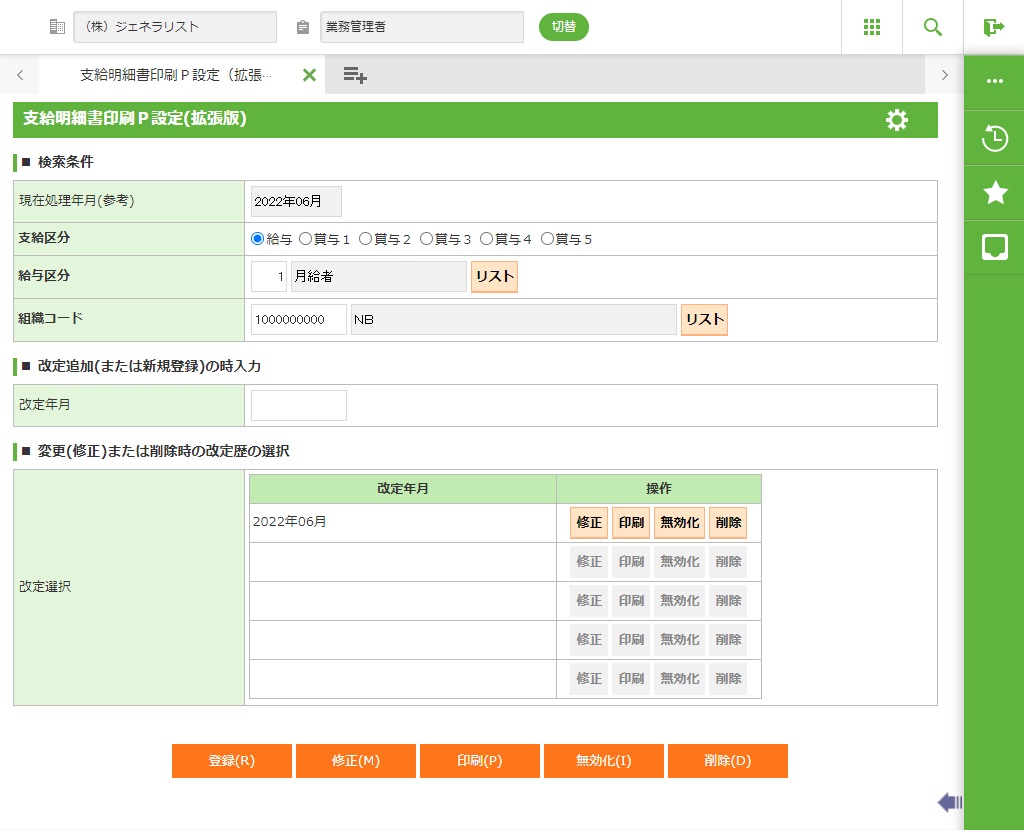Image resolution: width=1024 pixels, height=830 pixels.
Task: Click the search magnifier icon
Action: click(933, 27)
